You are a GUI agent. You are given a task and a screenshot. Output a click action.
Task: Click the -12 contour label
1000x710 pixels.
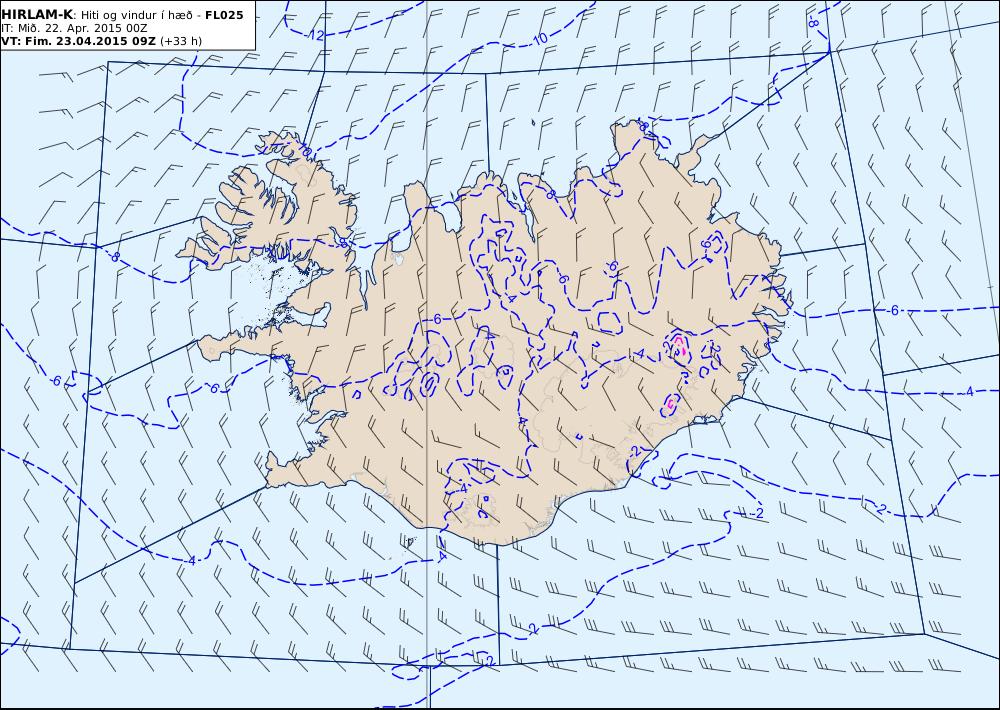tap(314, 35)
